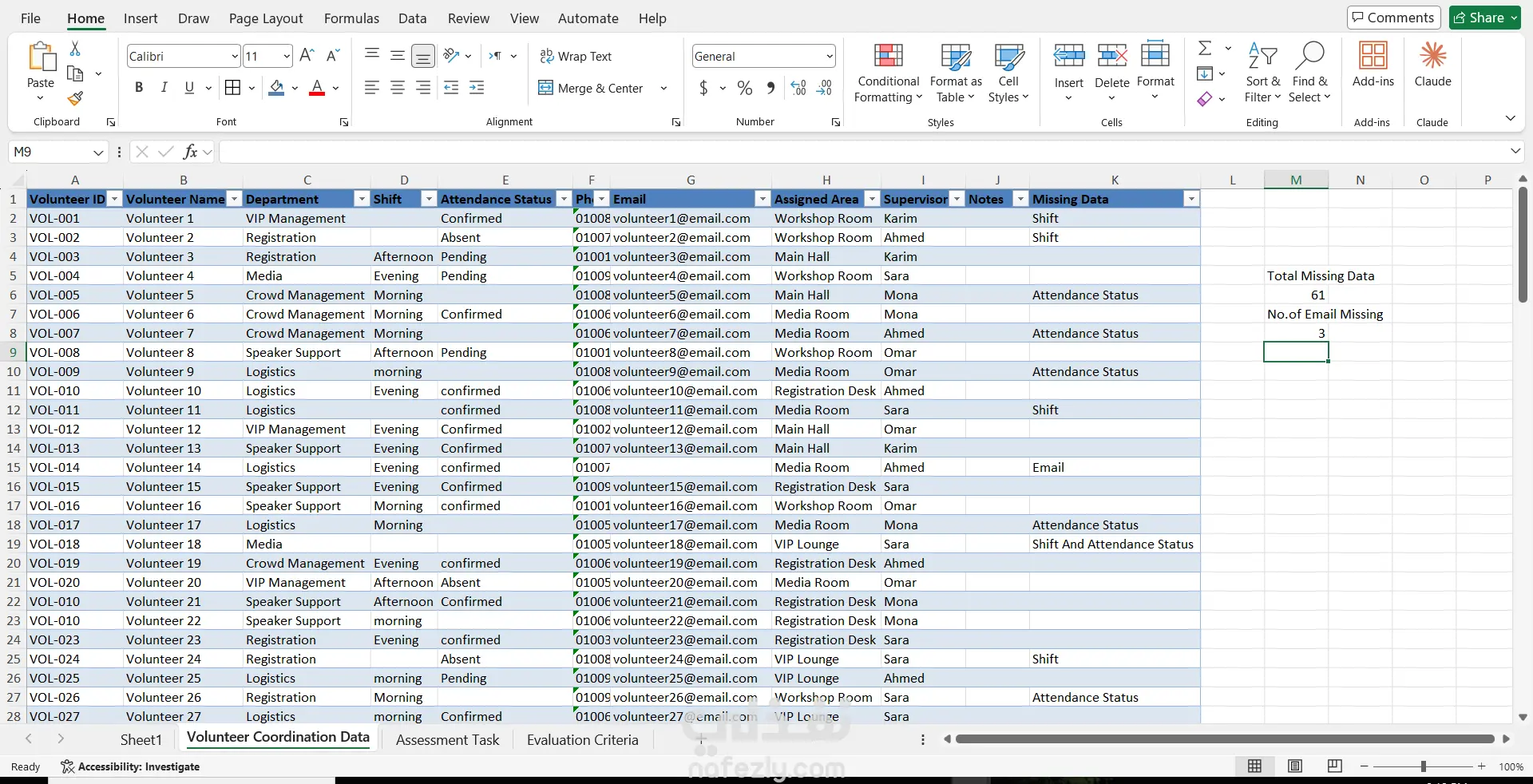The height and width of the screenshot is (784, 1533).
Task: Open the Department column filter dropdown
Action: pyautogui.click(x=362, y=199)
